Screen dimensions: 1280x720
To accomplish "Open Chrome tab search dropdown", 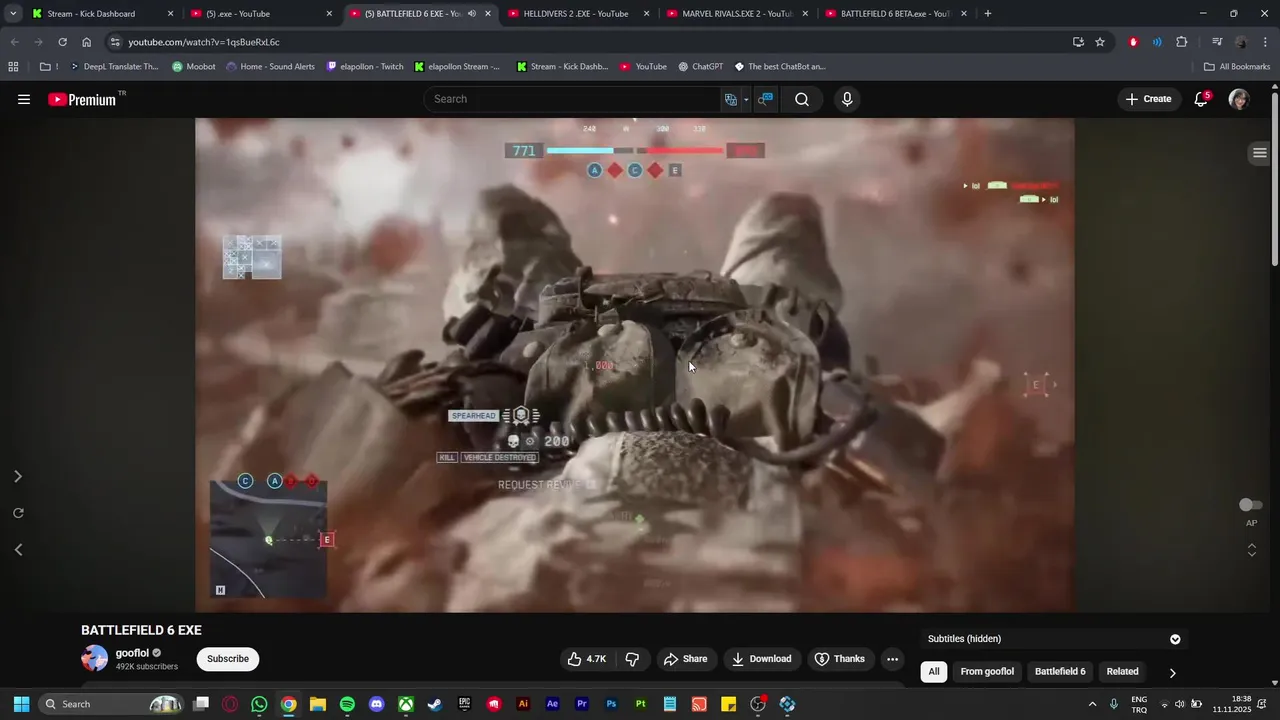I will pos(13,14).
